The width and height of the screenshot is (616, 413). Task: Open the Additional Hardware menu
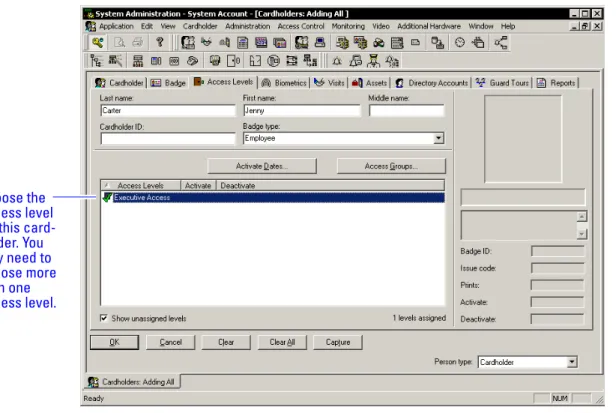(429, 26)
